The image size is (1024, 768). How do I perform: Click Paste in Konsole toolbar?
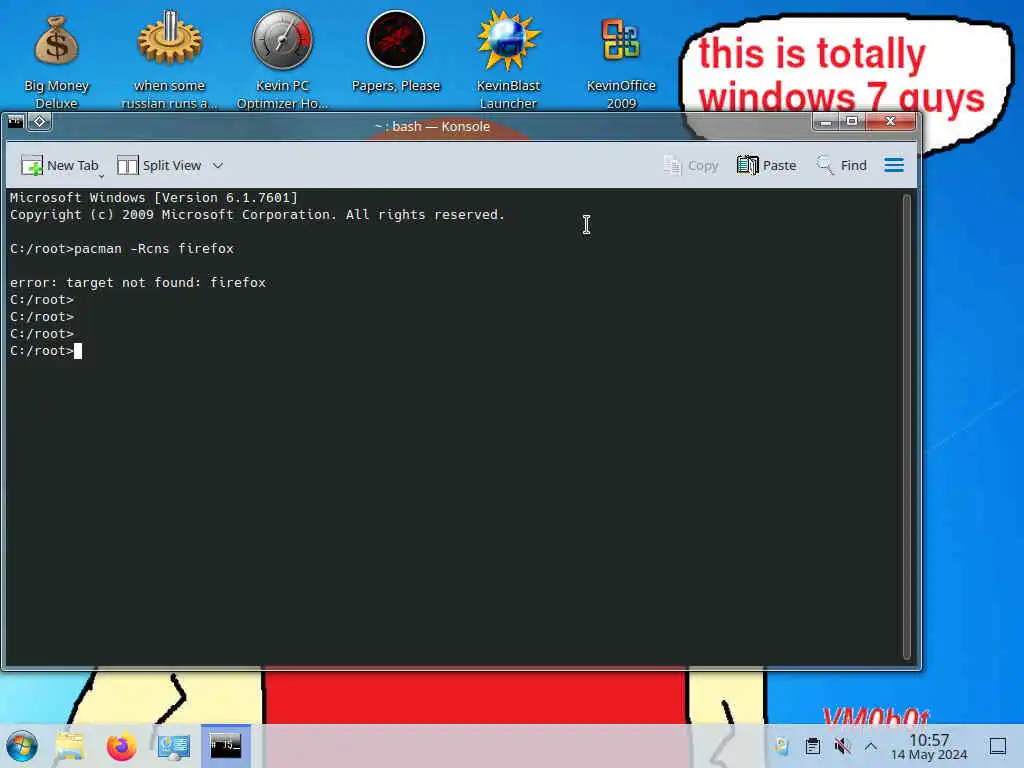click(767, 166)
